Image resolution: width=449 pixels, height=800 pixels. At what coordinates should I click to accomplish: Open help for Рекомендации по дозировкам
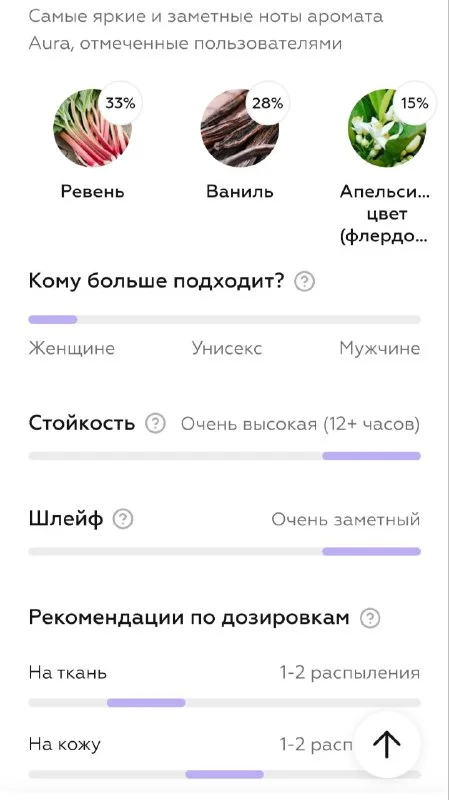click(x=370, y=618)
